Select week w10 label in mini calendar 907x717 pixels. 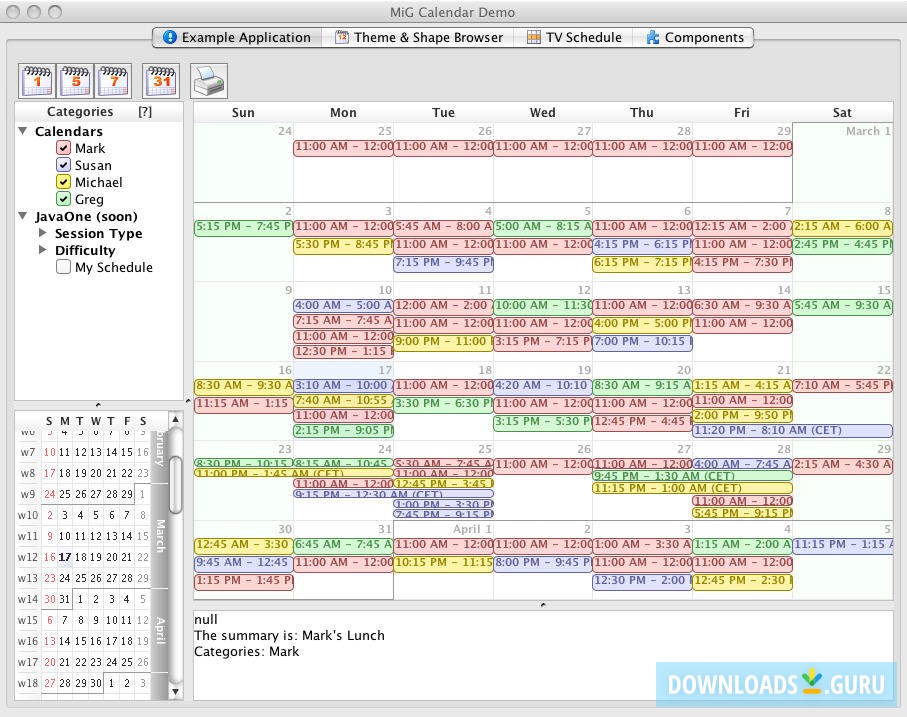28,515
